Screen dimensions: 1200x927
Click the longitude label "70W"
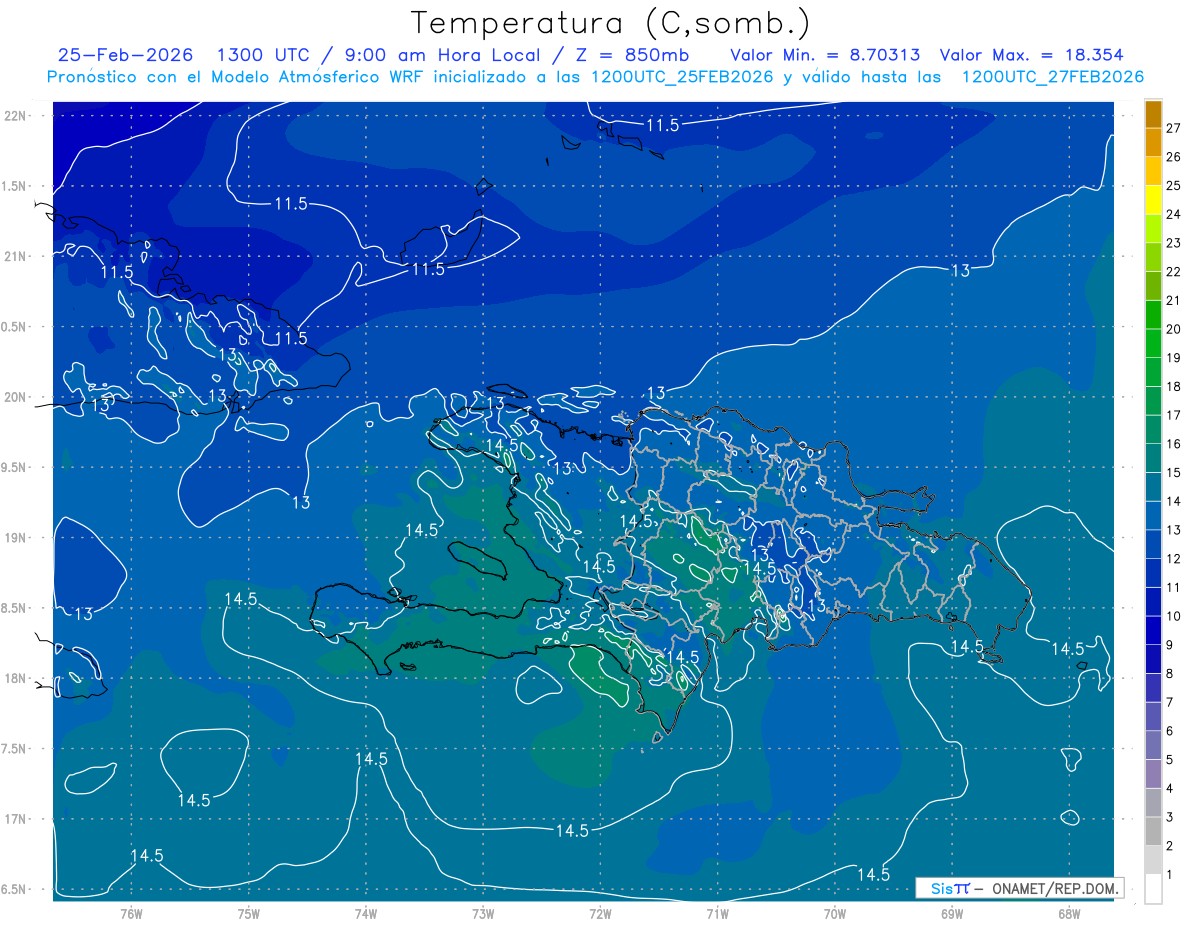[x=835, y=914]
